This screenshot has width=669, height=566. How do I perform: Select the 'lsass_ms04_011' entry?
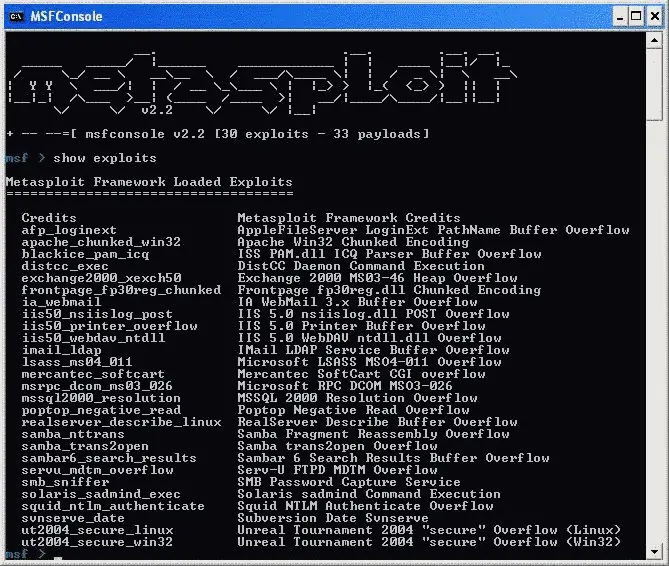77,362
